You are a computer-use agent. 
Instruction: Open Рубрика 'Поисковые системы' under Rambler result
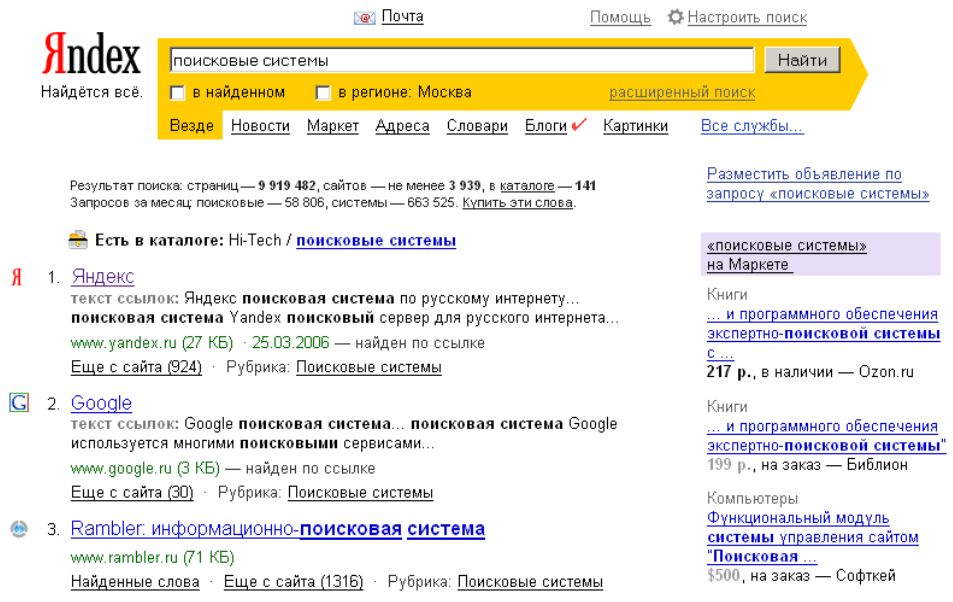(x=530, y=582)
